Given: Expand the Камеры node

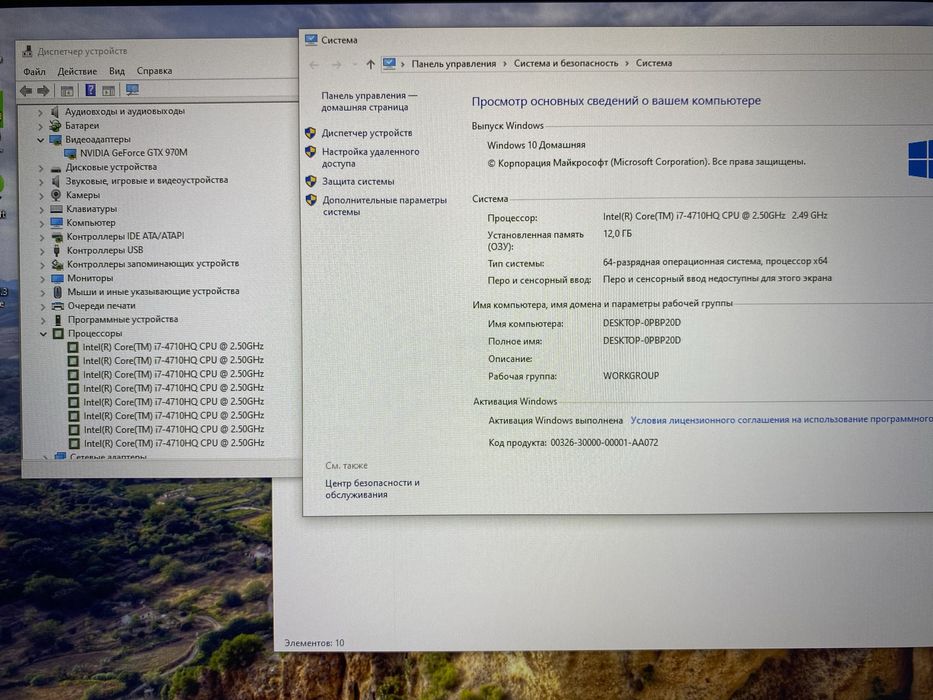Looking at the screenshot, I should tap(41, 196).
